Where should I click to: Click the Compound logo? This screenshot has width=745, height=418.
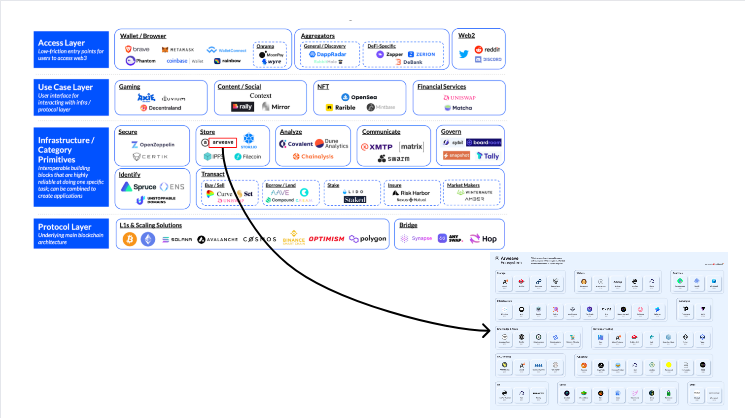[x=280, y=200]
